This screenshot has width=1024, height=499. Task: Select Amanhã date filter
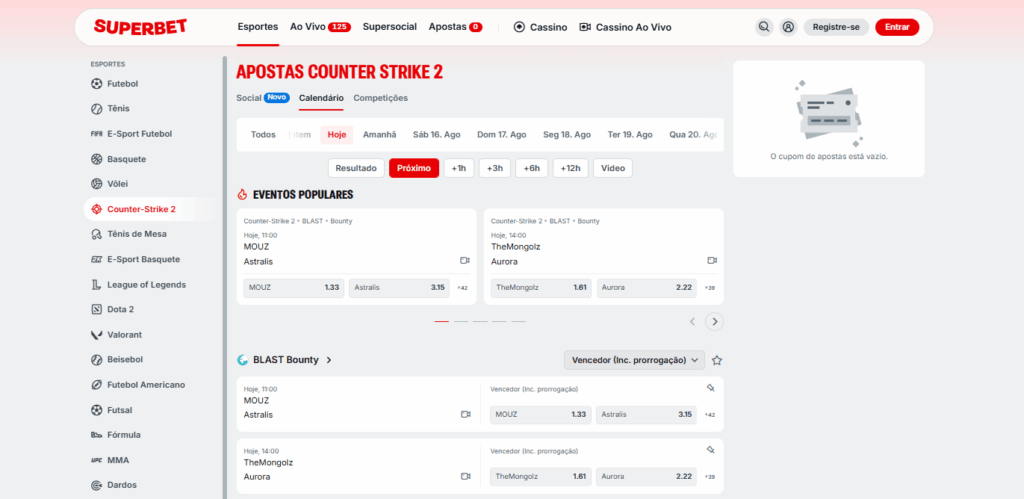[x=379, y=135]
